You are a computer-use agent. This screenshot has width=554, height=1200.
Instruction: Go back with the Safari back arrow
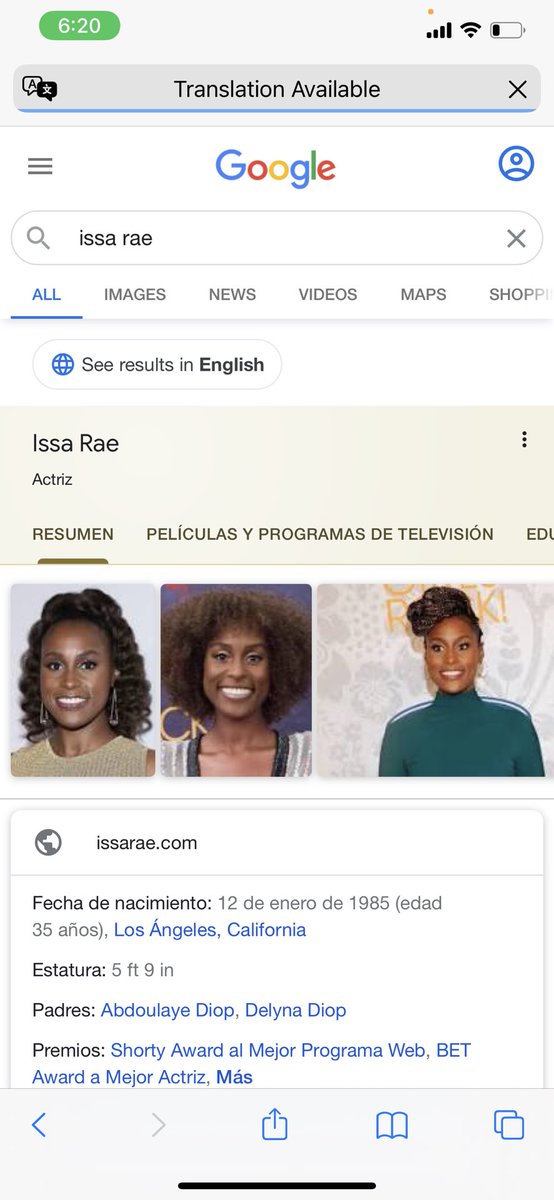coord(39,1125)
